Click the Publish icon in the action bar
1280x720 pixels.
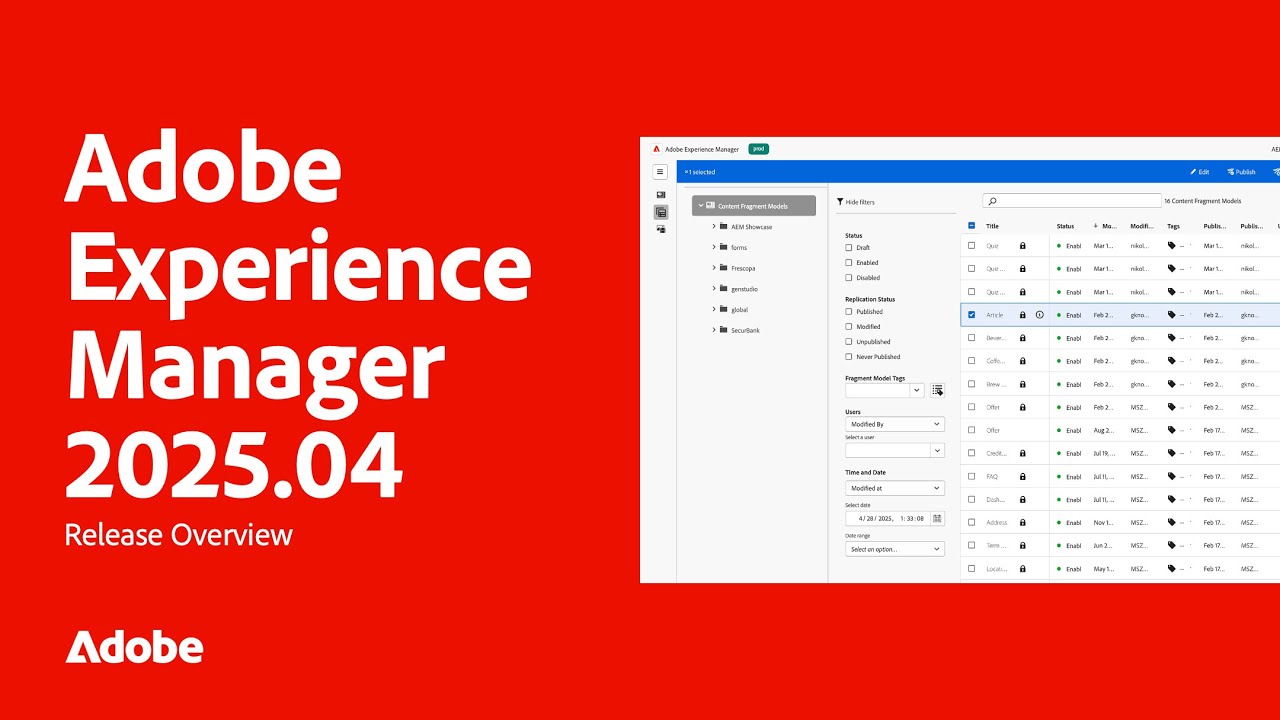(x=1229, y=172)
